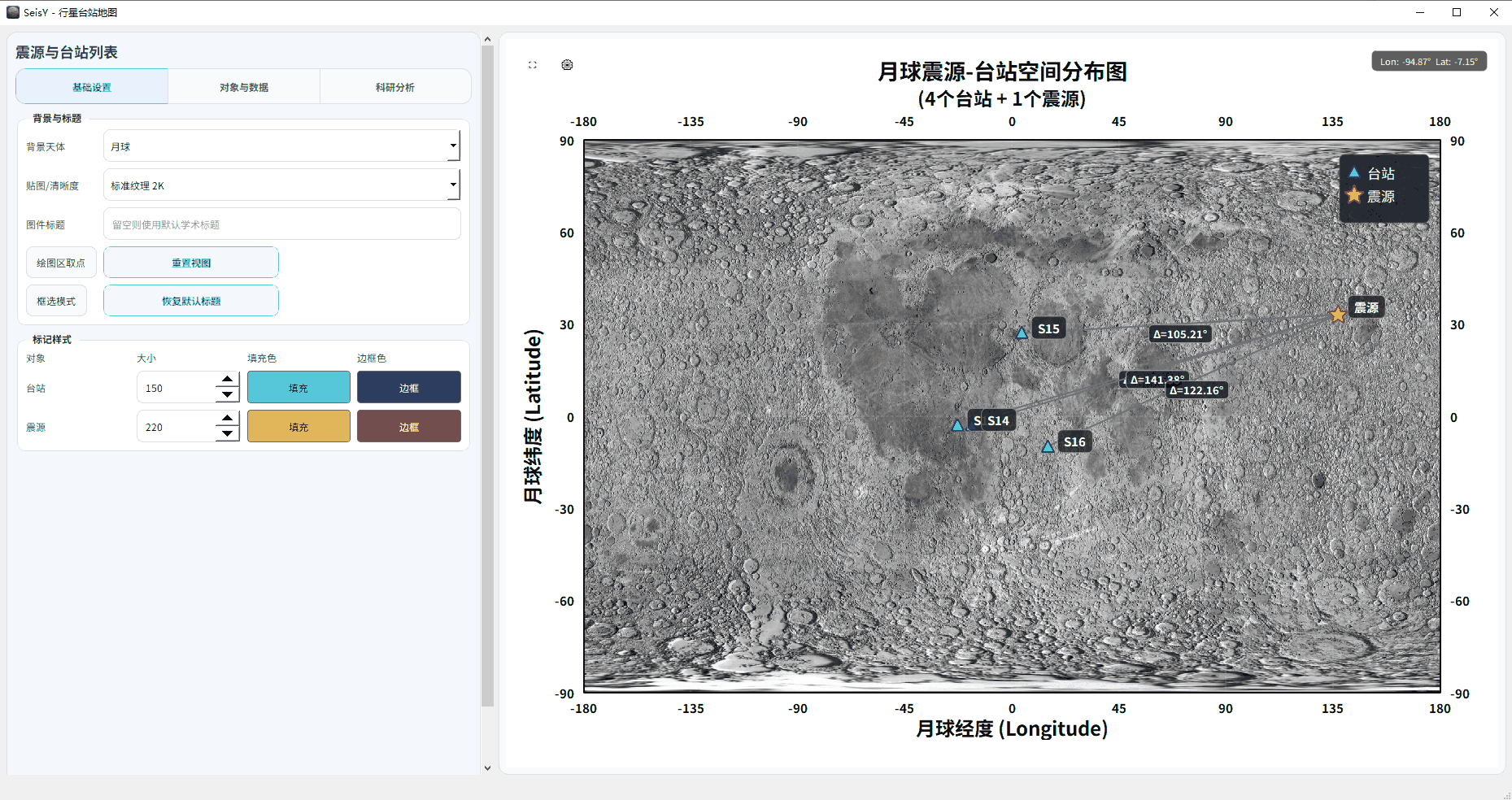
Task: Click the map title 月球震源-台站空间分布图
Action: click(1002, 72)
